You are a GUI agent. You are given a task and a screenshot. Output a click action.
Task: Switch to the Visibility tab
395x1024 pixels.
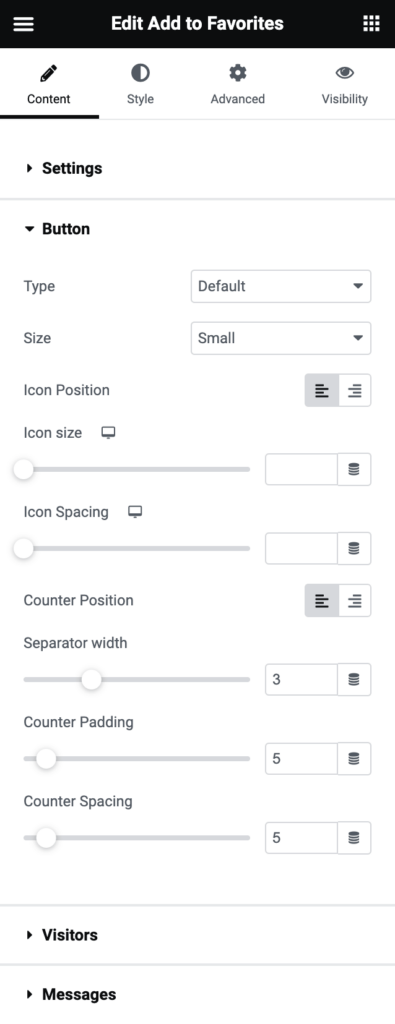click(344, 84)
